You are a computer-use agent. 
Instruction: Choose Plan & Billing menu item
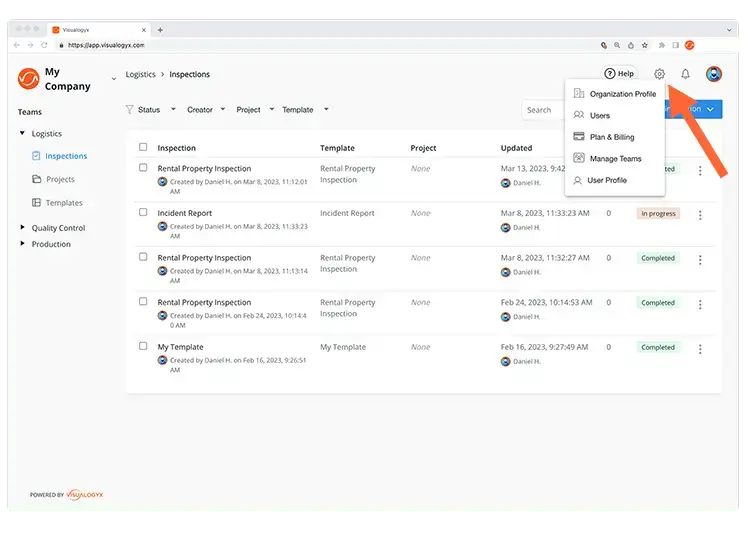point(611,137)
